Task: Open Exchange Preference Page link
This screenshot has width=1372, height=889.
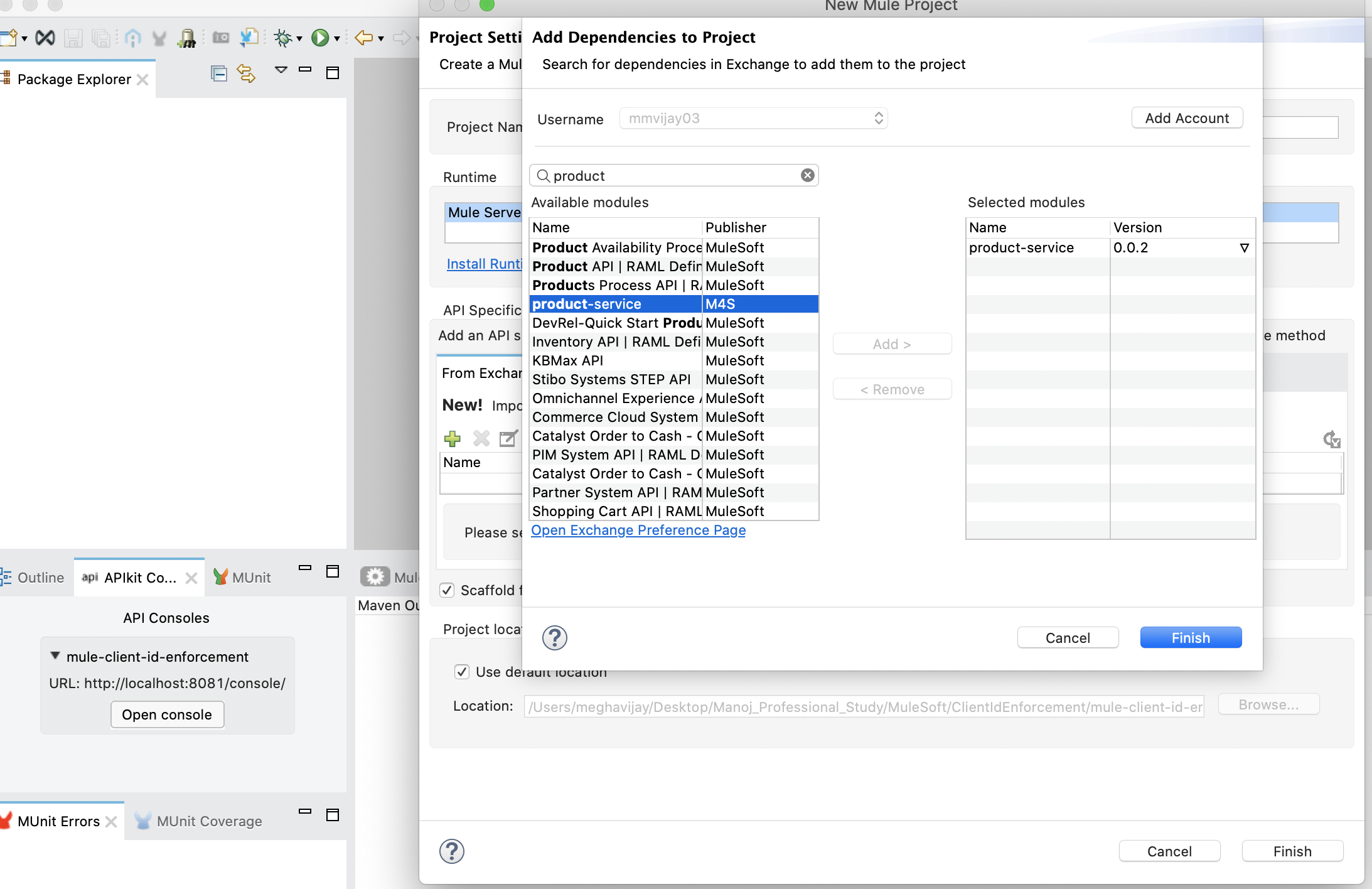Action: click(638, 531)
